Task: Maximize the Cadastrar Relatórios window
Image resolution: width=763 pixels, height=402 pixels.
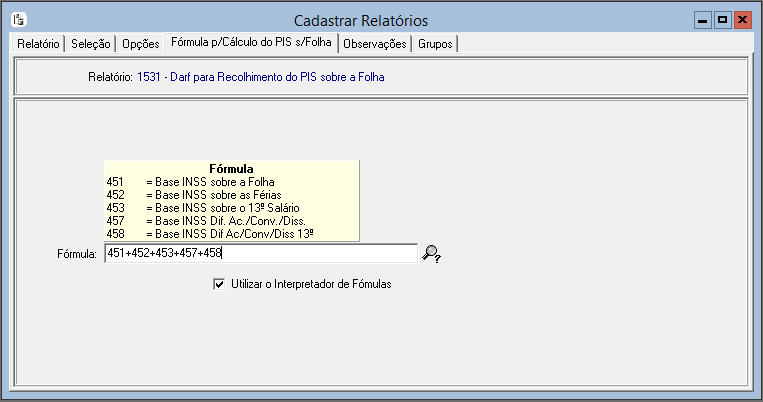Action: [x=722, y=20]
